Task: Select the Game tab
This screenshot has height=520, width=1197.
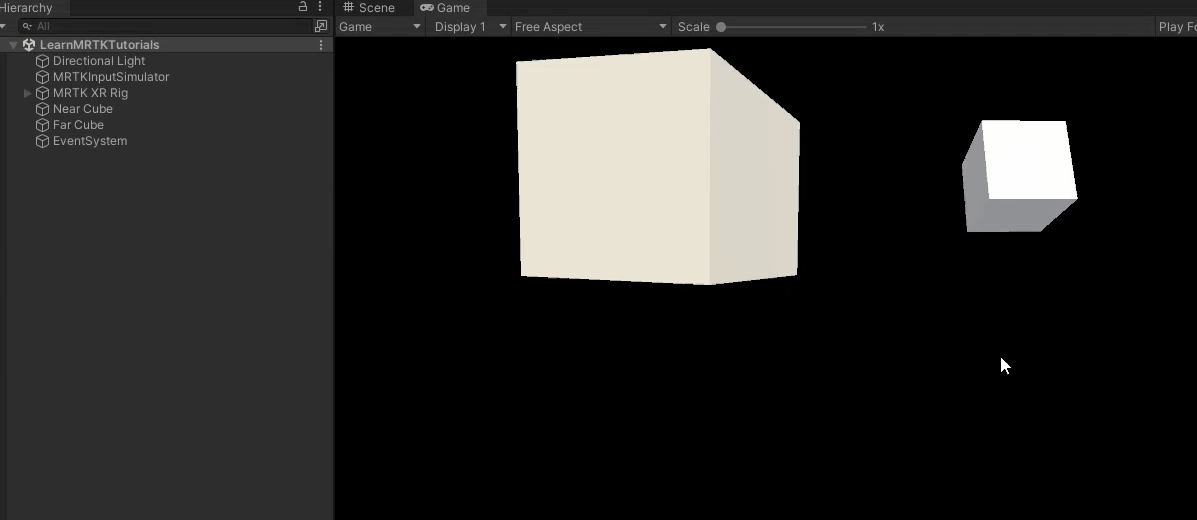Action: pyautogui.click(x=445, y=8)
